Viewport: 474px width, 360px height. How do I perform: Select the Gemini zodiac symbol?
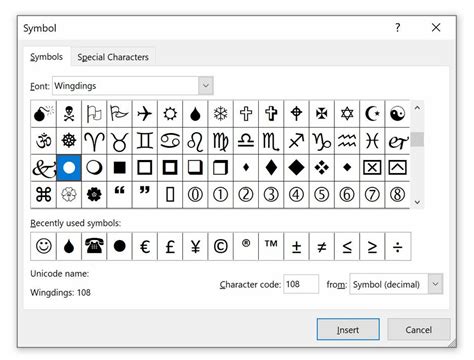(x=145, y=141)
